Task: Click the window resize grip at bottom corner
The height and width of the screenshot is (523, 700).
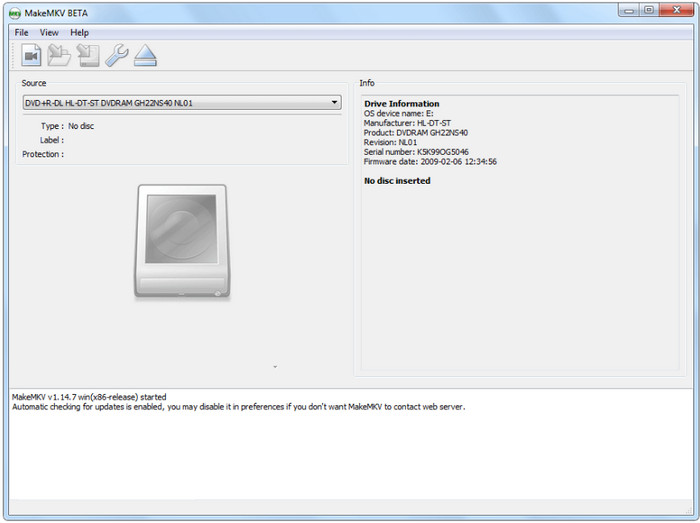Action: pyautogui.click(x=688, y=510)
